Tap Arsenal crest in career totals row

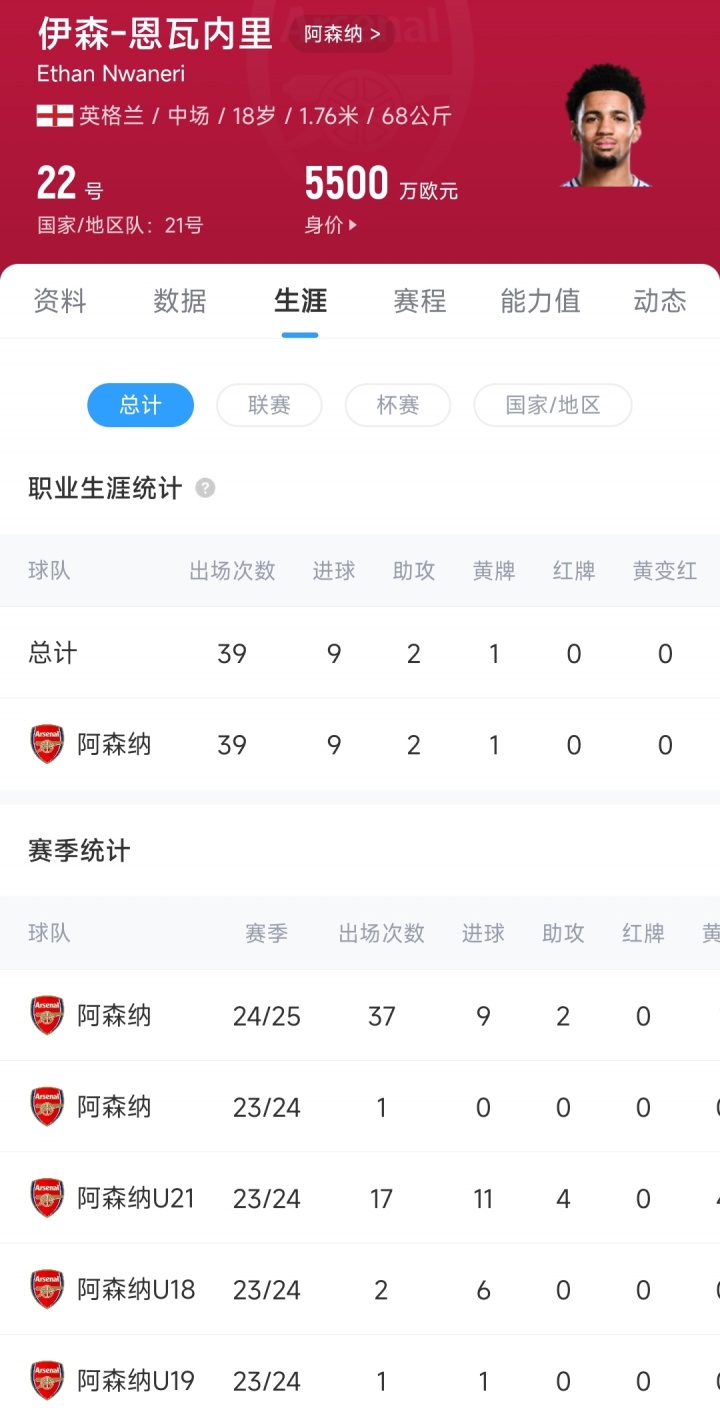tap(47, 745)
